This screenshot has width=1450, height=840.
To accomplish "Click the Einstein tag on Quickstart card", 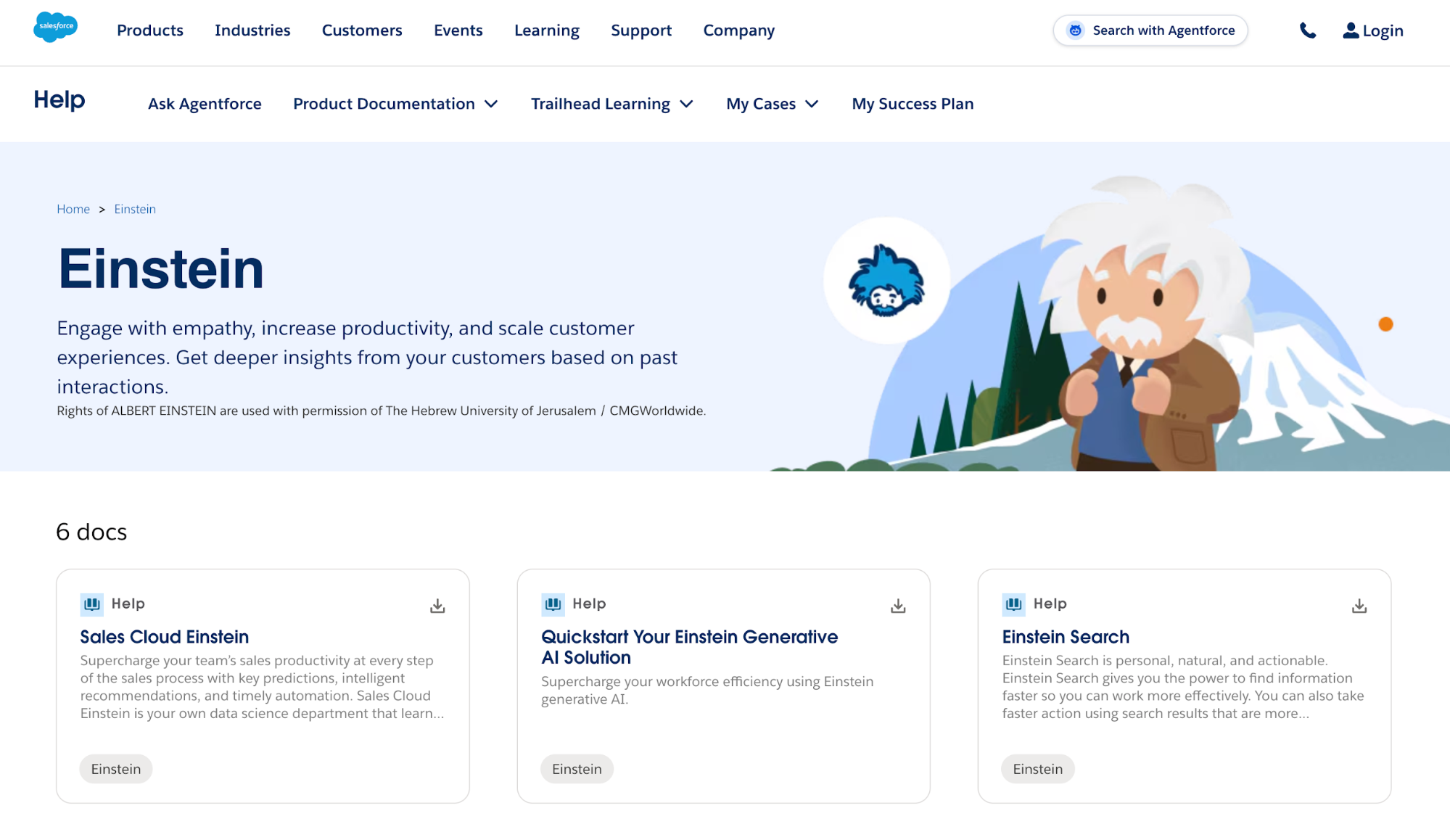I will [577, 769].
